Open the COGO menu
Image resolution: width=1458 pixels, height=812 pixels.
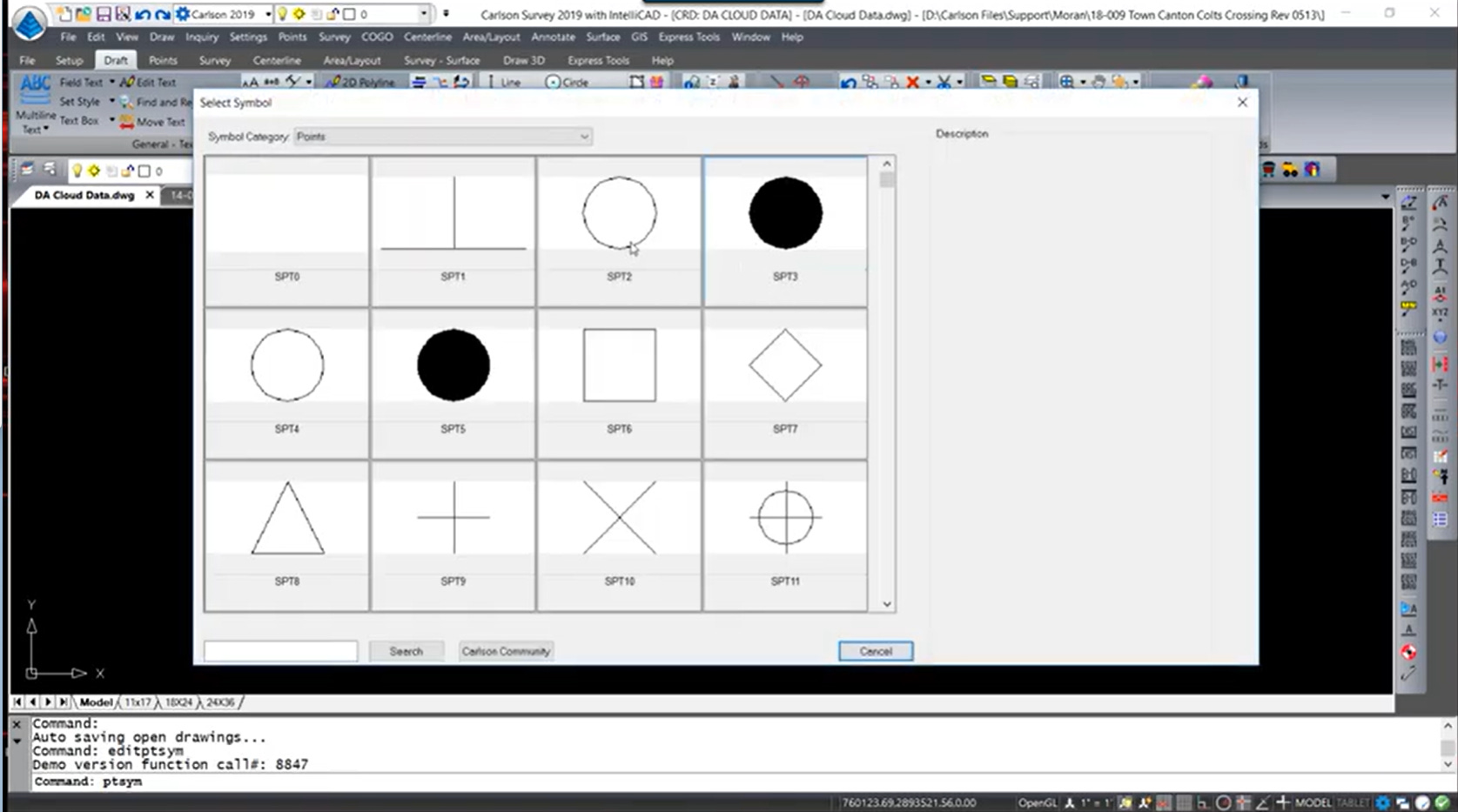point(377,37)
